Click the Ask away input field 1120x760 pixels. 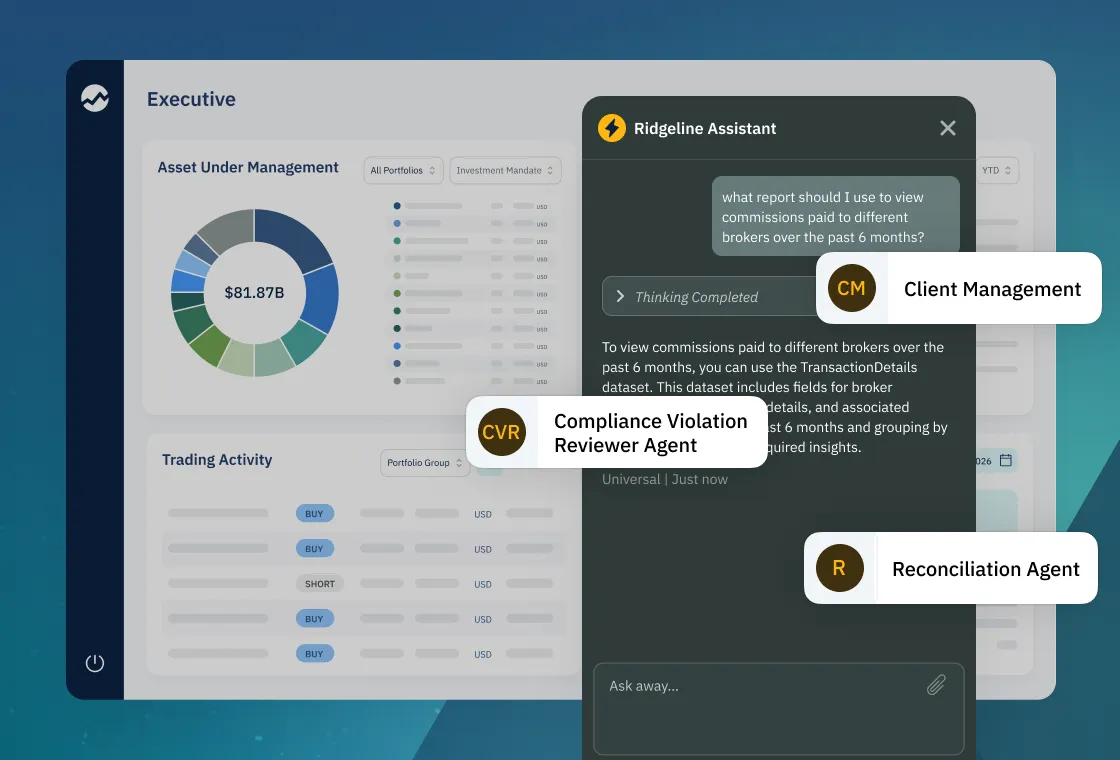click(779, 709)
